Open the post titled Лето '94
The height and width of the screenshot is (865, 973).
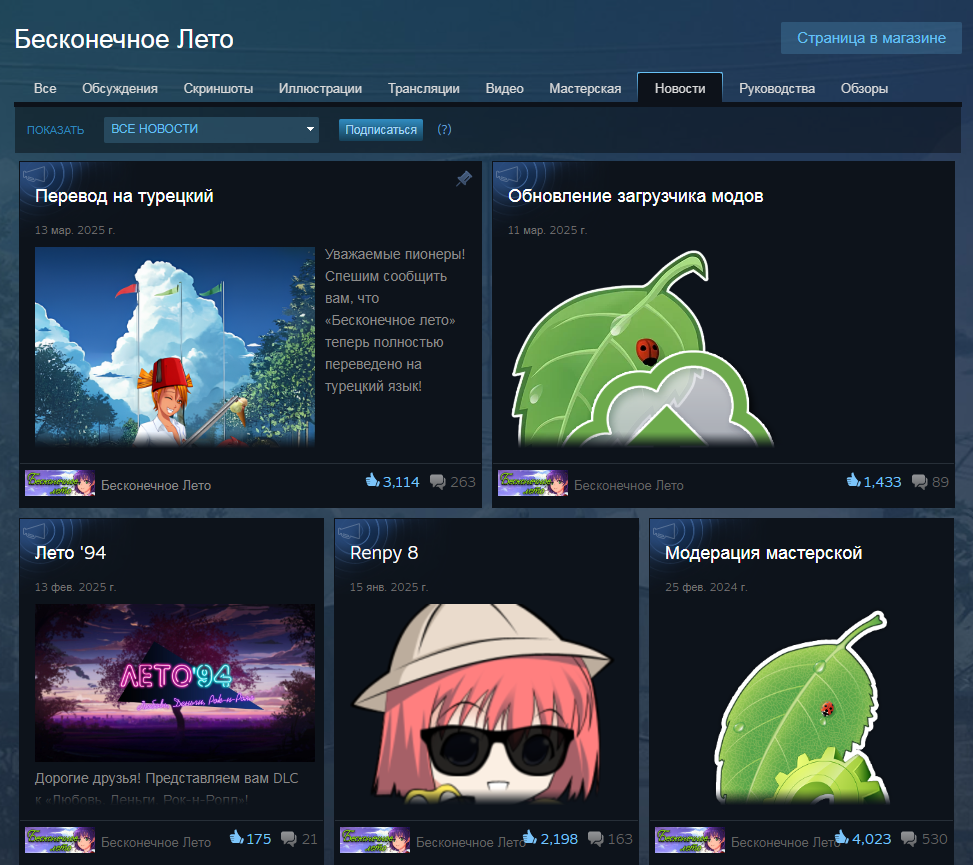point(70,553)
